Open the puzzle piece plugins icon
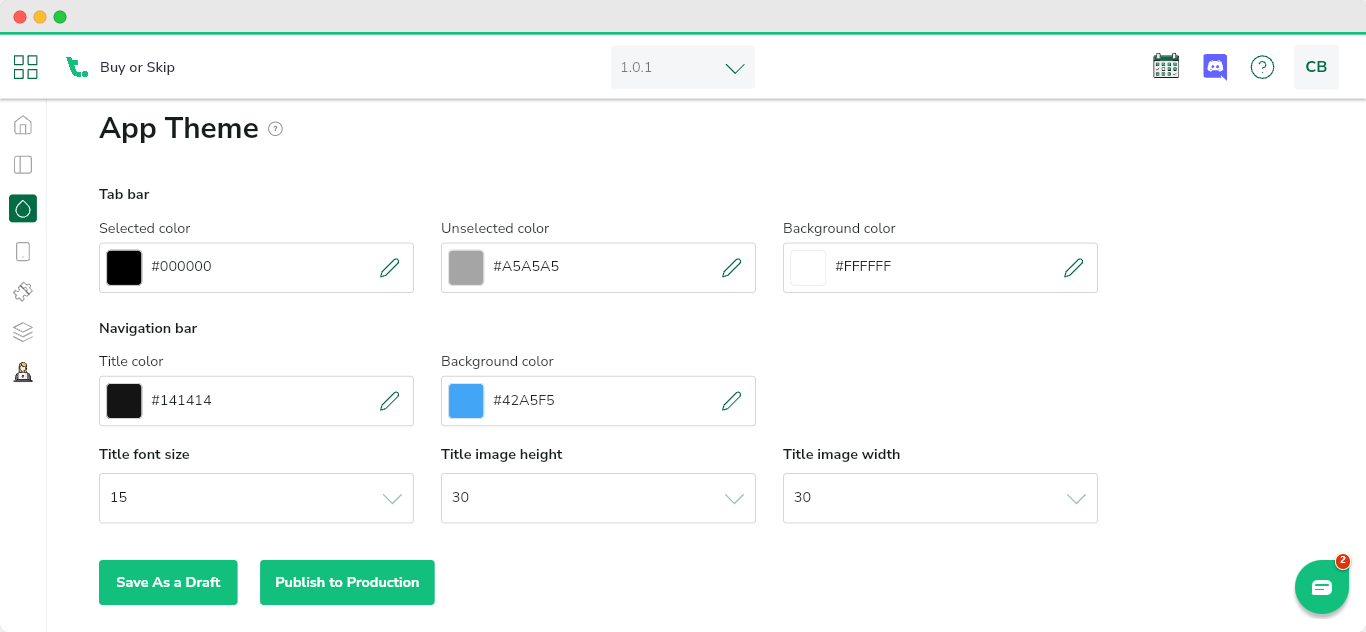Viewport: 1366px width, 632px height. pyautogui.click(x=23, y=291)
